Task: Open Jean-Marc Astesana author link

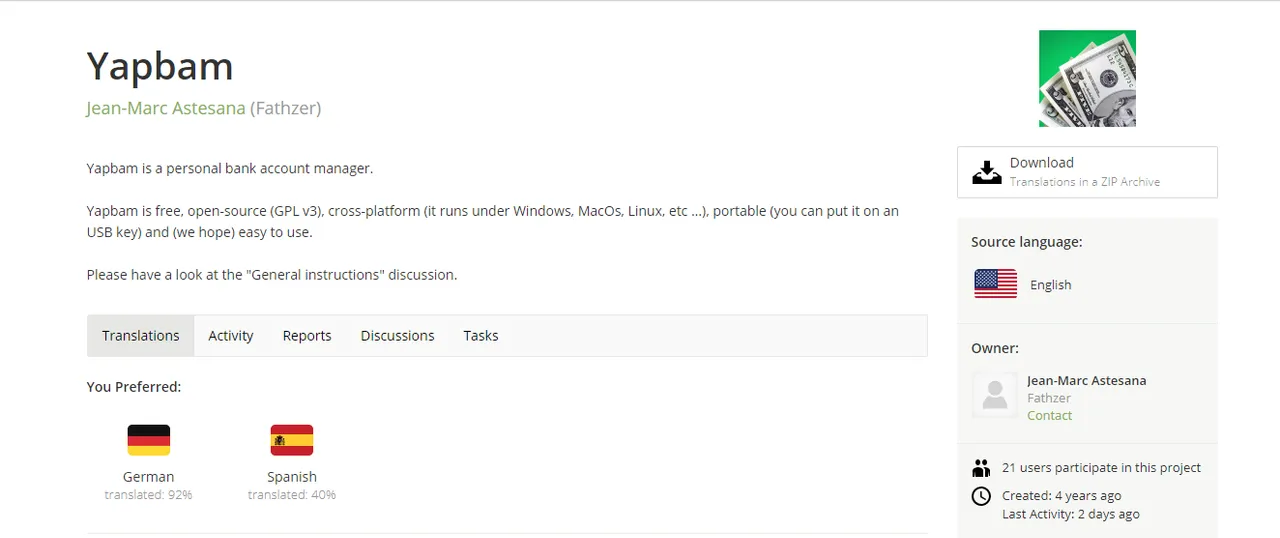Action: tap(166, 108)
